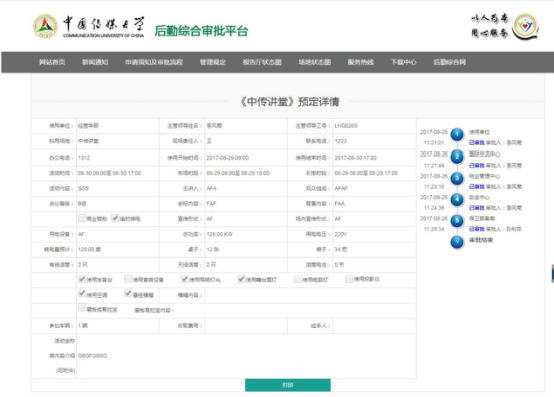Go to 管理规定 page
Image resolution: width=554 pixels, height=397 pixels.
point(213,62)
